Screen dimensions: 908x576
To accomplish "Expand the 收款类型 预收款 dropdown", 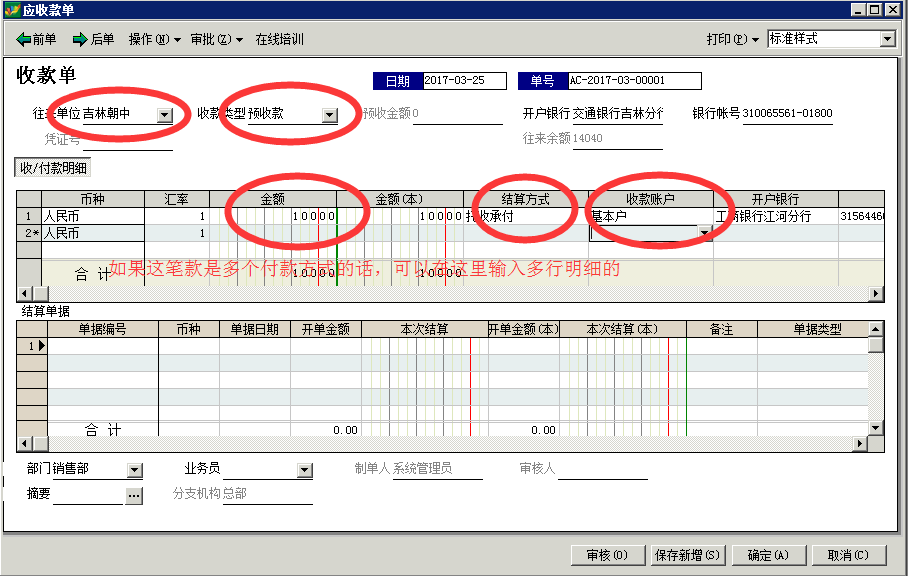I will pos(329,115).
